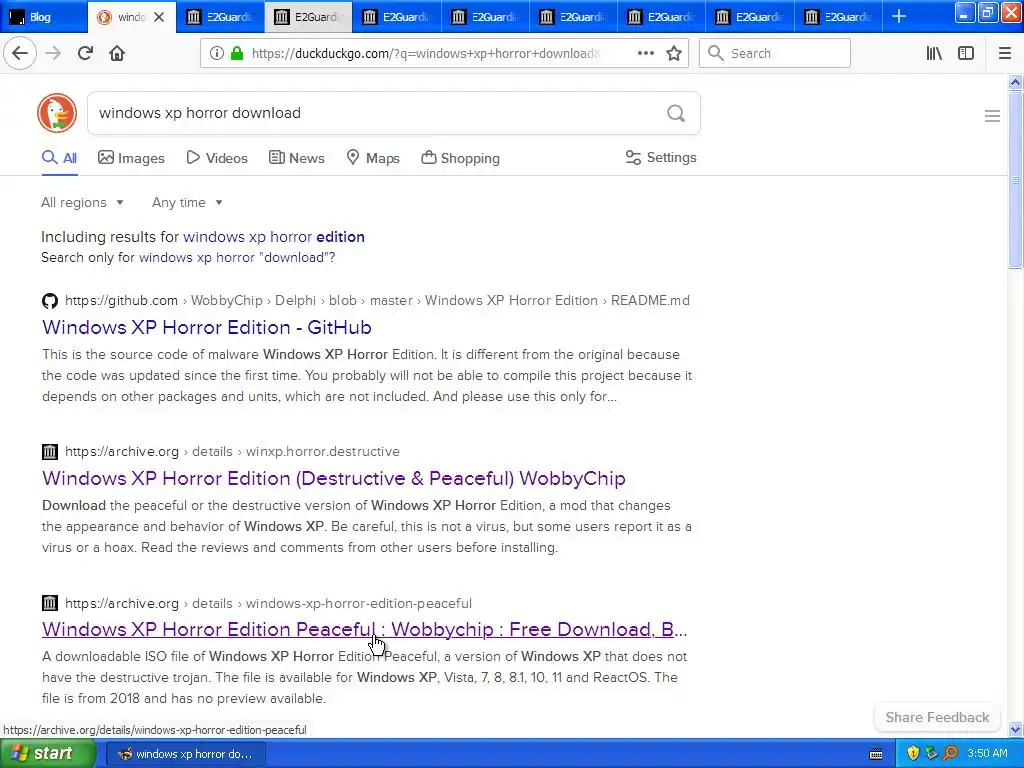This screenshot has width=1024, height=768.
Task: Bookmark this page with the star
Action: [674, 53]
